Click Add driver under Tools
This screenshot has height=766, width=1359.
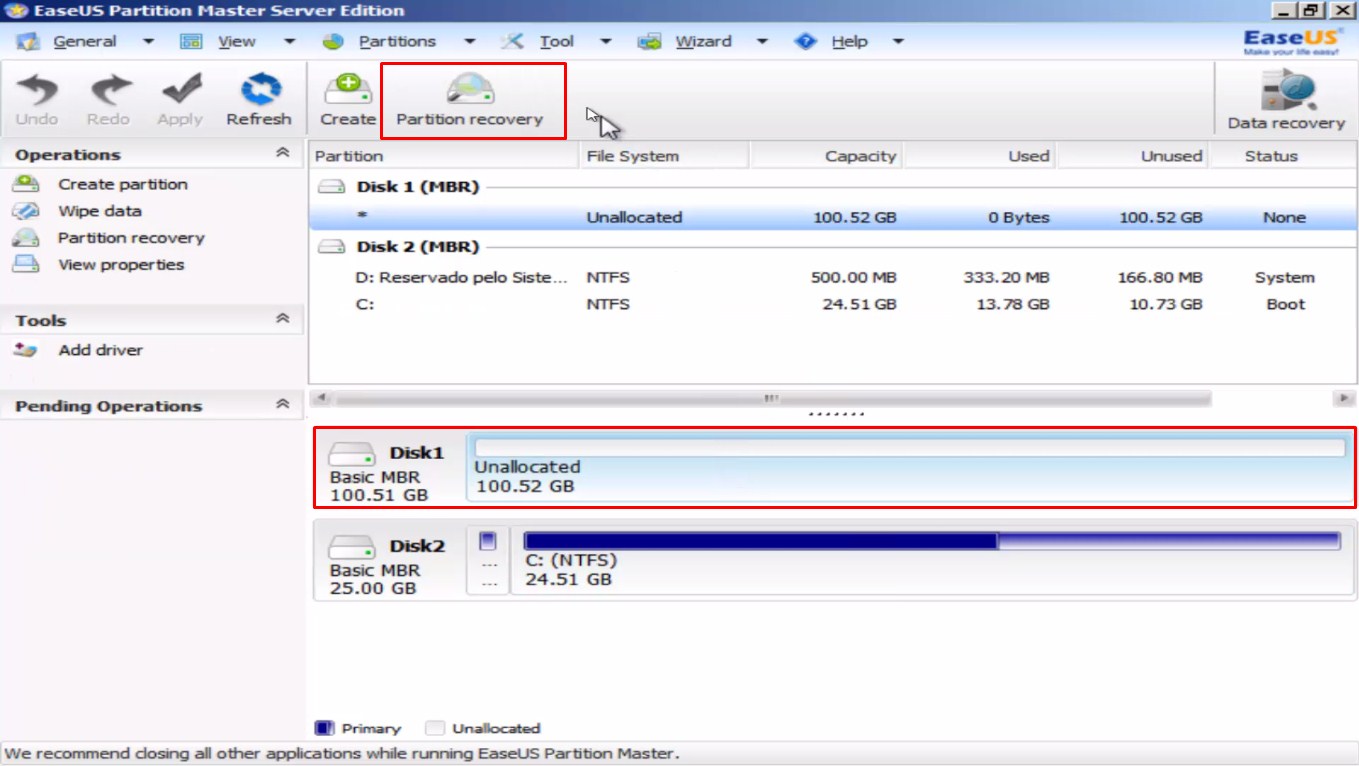click(x=100, y=350)
